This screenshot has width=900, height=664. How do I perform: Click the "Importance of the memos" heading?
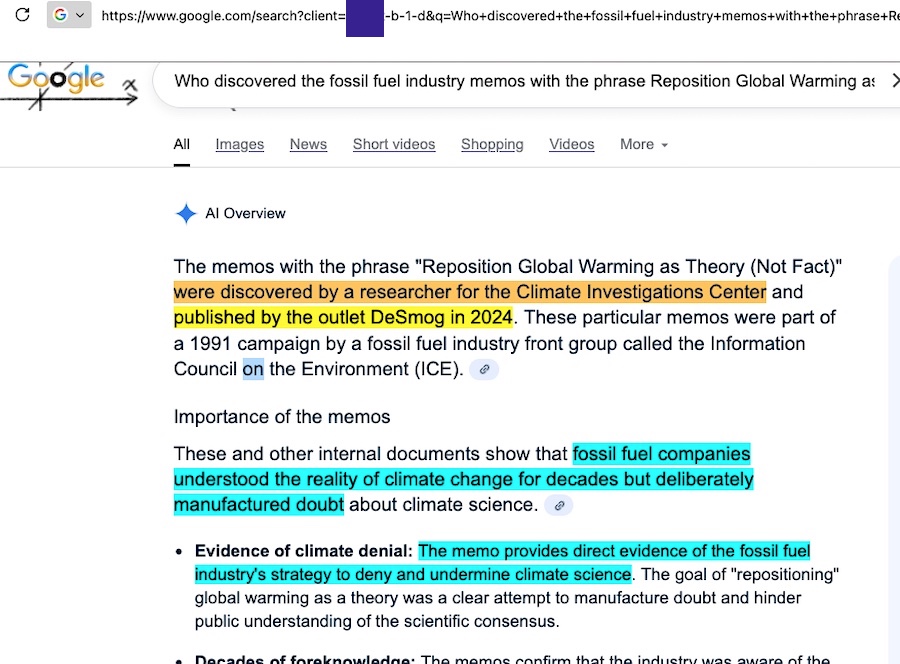point(282,416)
